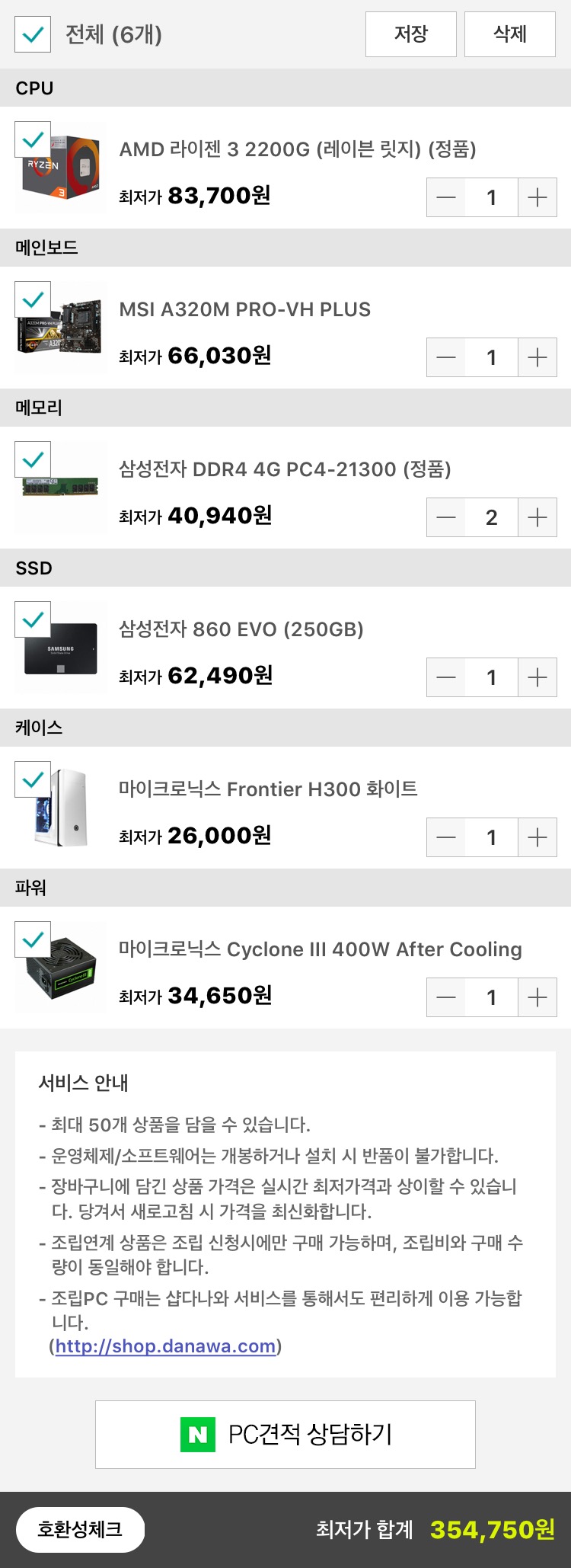Uncheck the AMD Ryzen CPU item checkbox

[x=33, y=139]
